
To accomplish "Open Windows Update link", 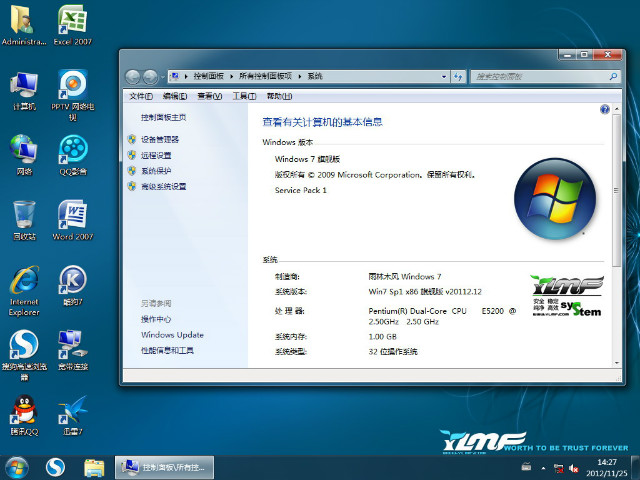I will pos(172,335).
